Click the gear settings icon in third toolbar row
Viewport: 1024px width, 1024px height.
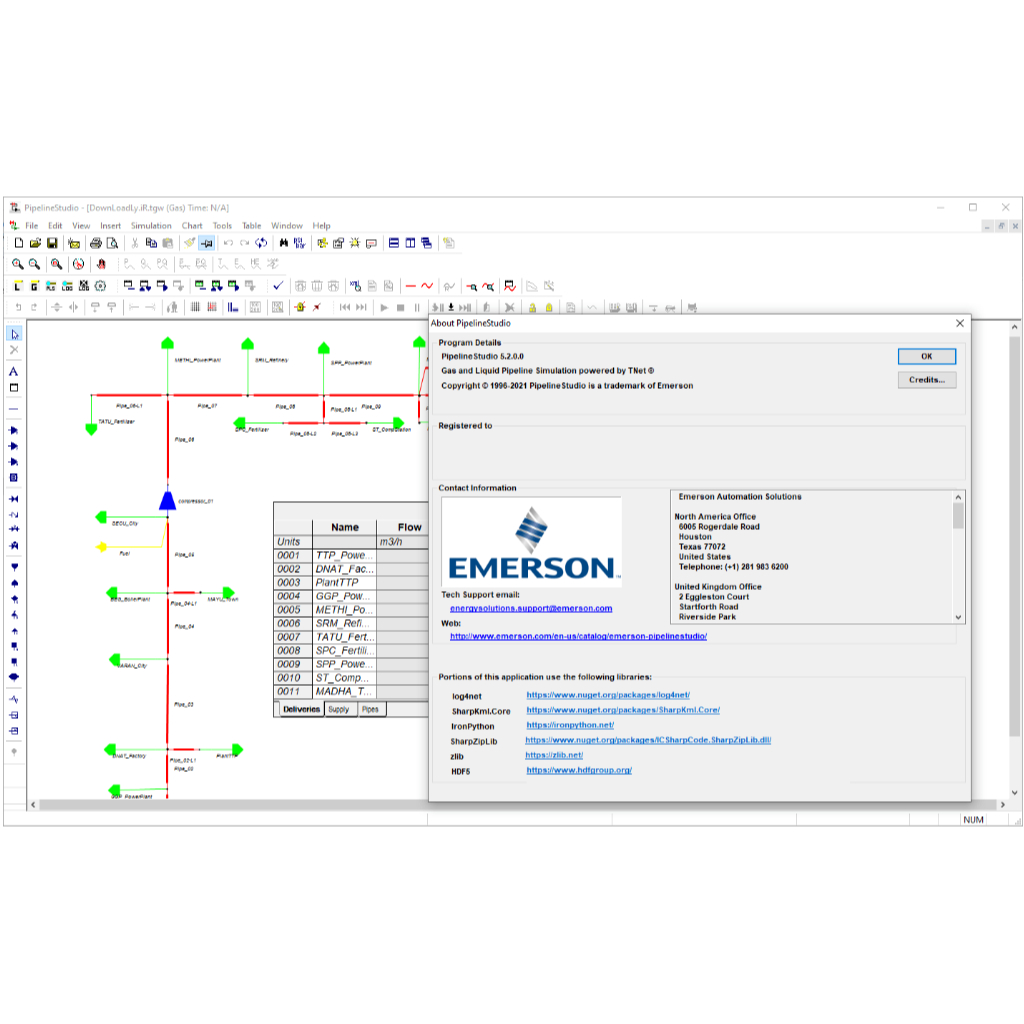[101, 286]
